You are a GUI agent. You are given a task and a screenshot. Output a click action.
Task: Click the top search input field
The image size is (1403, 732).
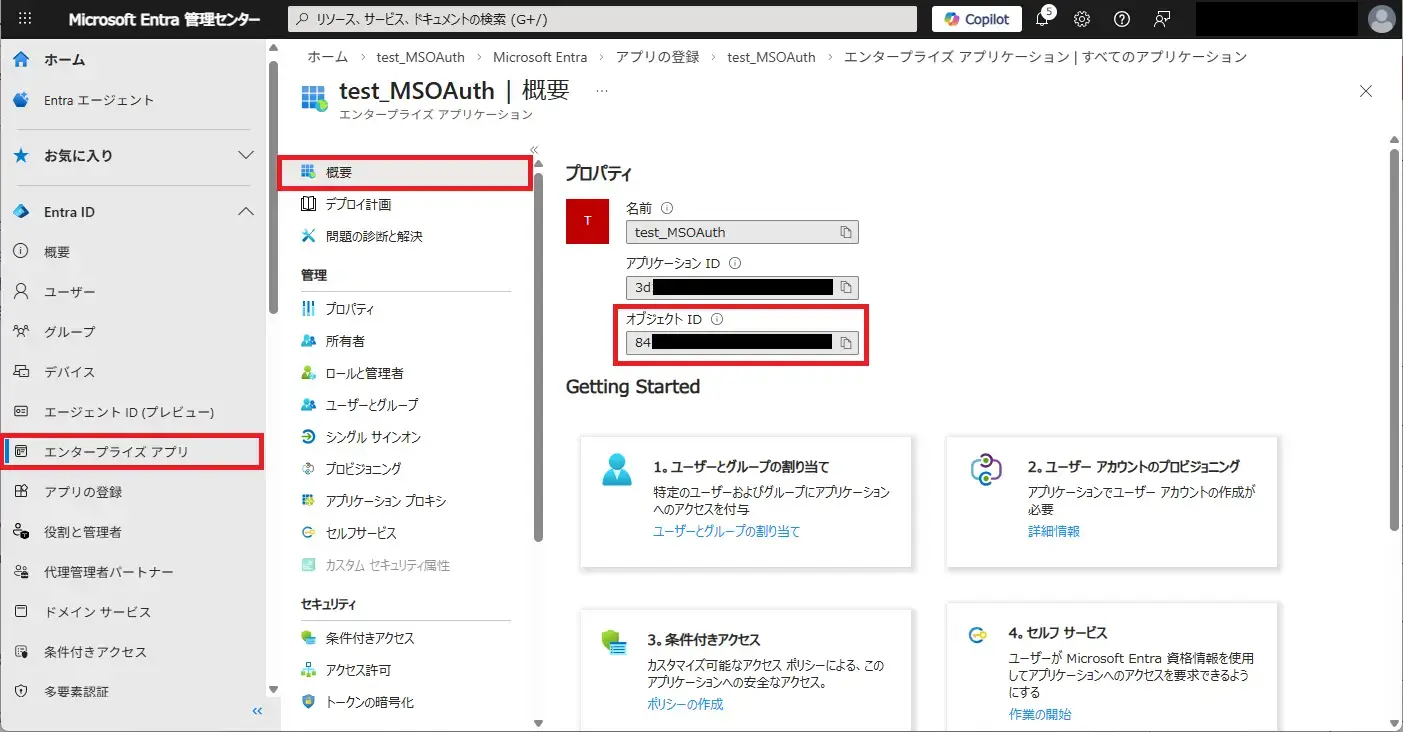(602, 19)
